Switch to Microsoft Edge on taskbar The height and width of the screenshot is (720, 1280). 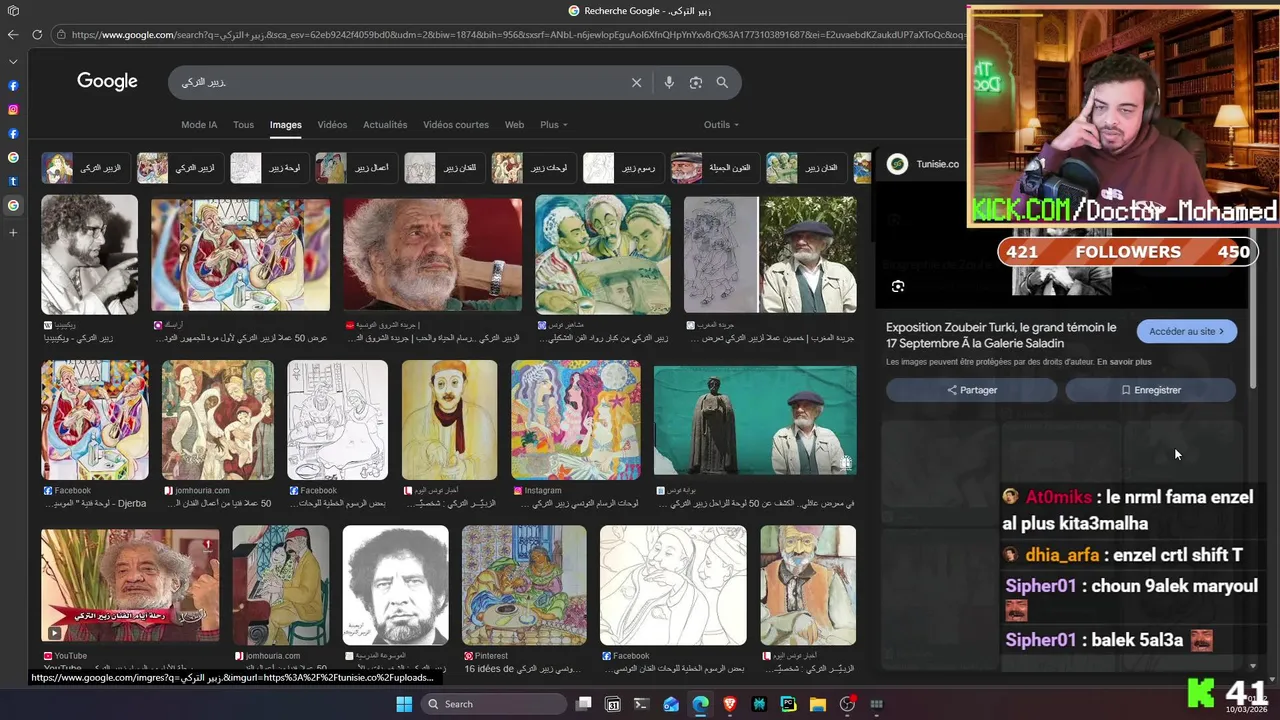[x=701, y=704]
